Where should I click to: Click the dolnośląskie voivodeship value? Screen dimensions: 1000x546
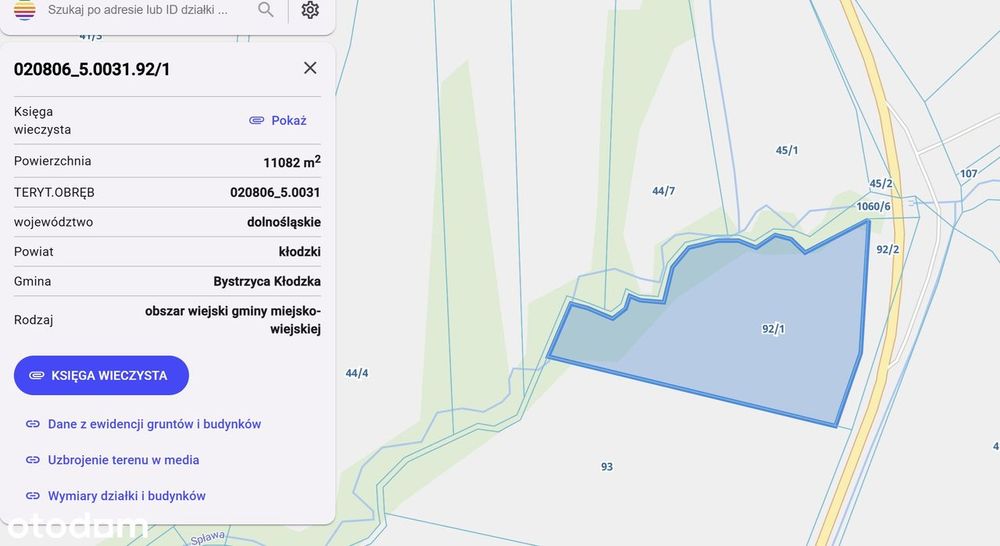tap(284, 222)
